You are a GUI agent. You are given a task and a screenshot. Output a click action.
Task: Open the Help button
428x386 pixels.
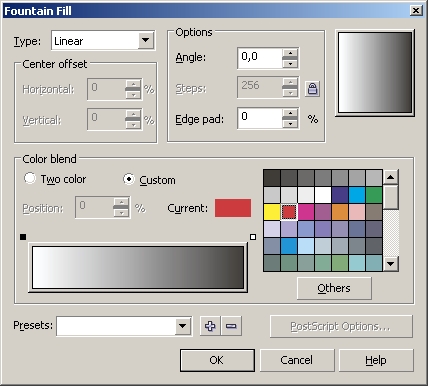pyautogui.click(x=376, y=360)
